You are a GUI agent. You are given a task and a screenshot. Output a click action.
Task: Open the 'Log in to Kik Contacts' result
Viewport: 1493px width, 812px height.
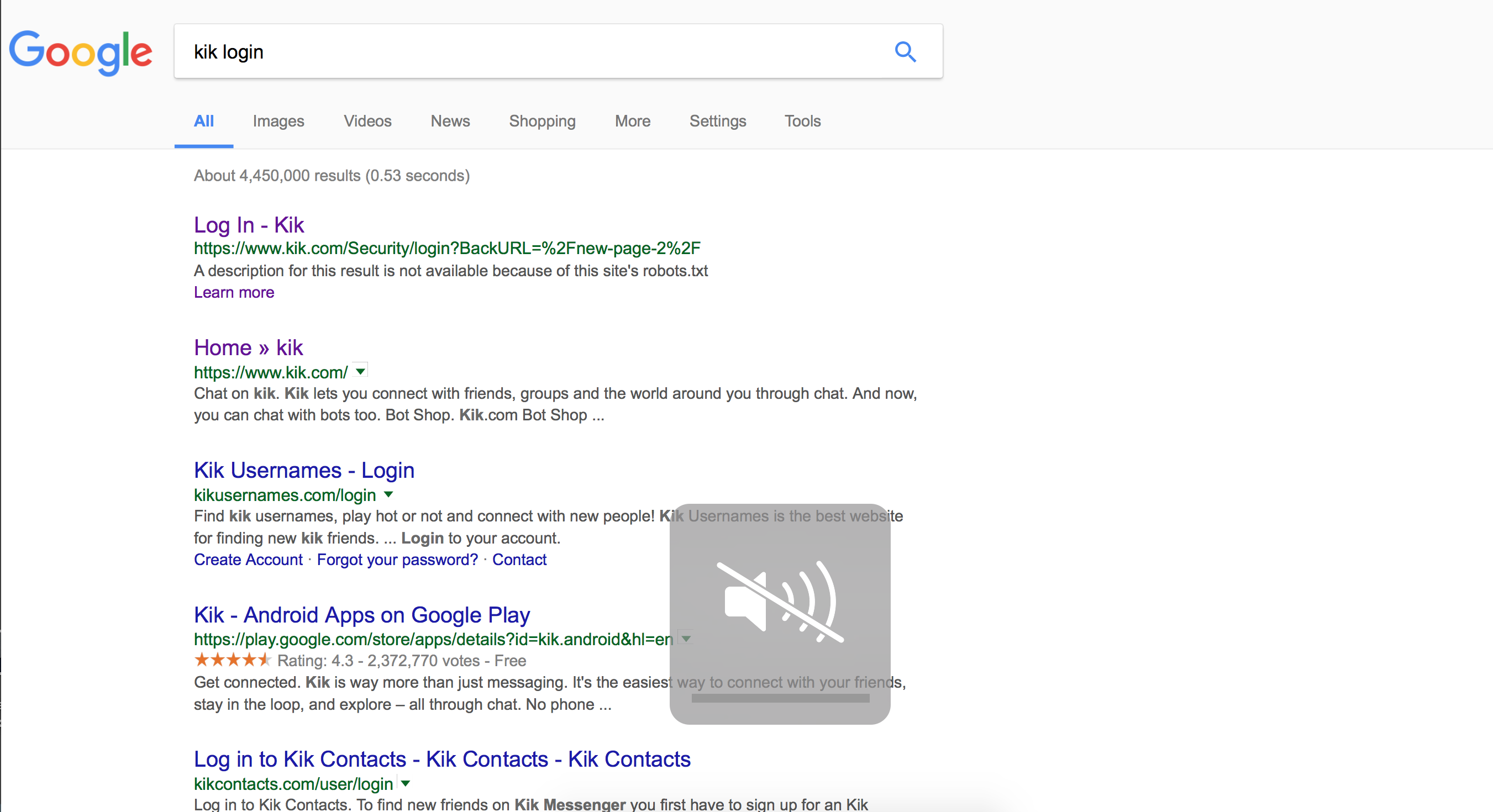point(441,760)
